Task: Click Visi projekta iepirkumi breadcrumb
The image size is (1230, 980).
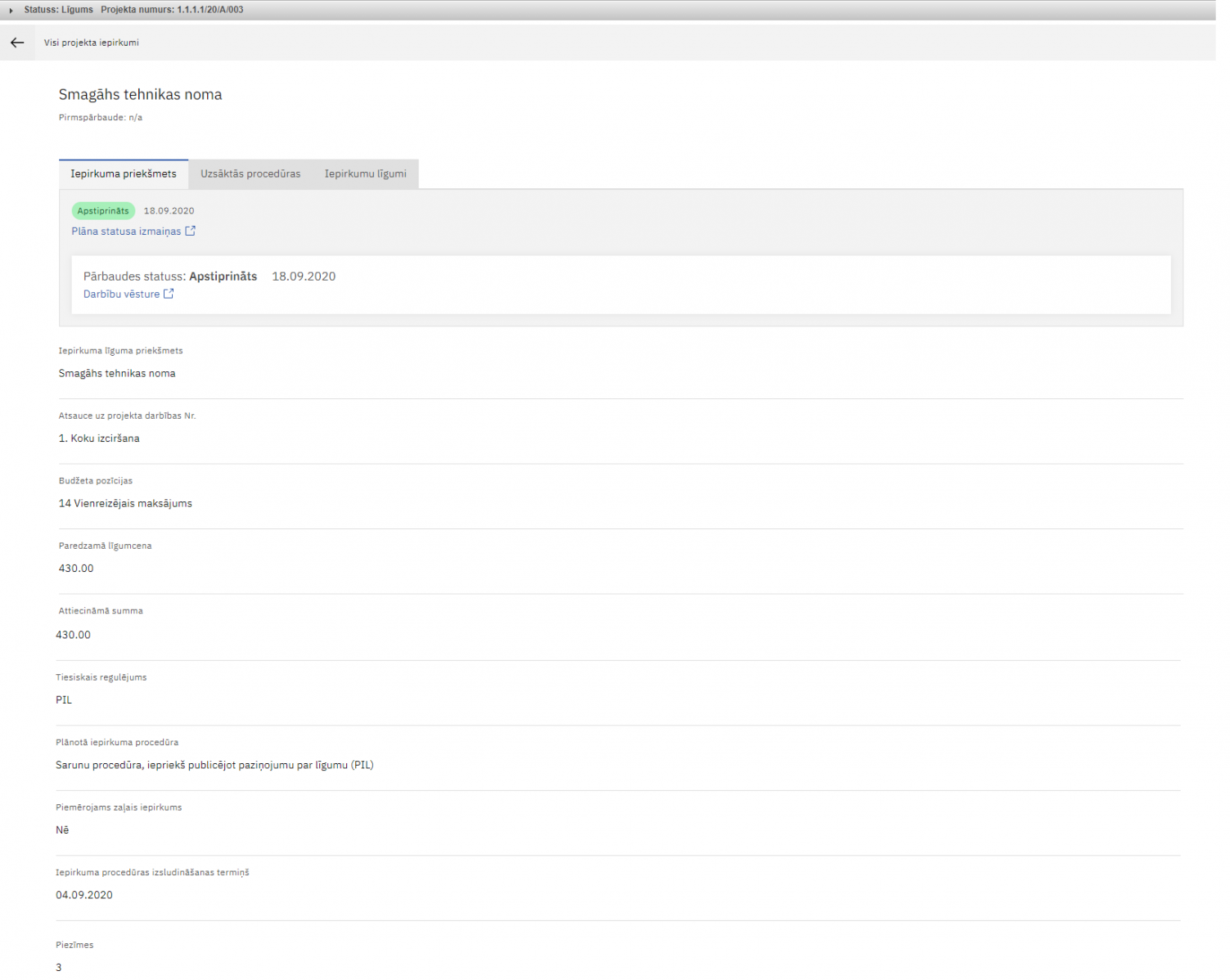Action: [x=92, y=43]
